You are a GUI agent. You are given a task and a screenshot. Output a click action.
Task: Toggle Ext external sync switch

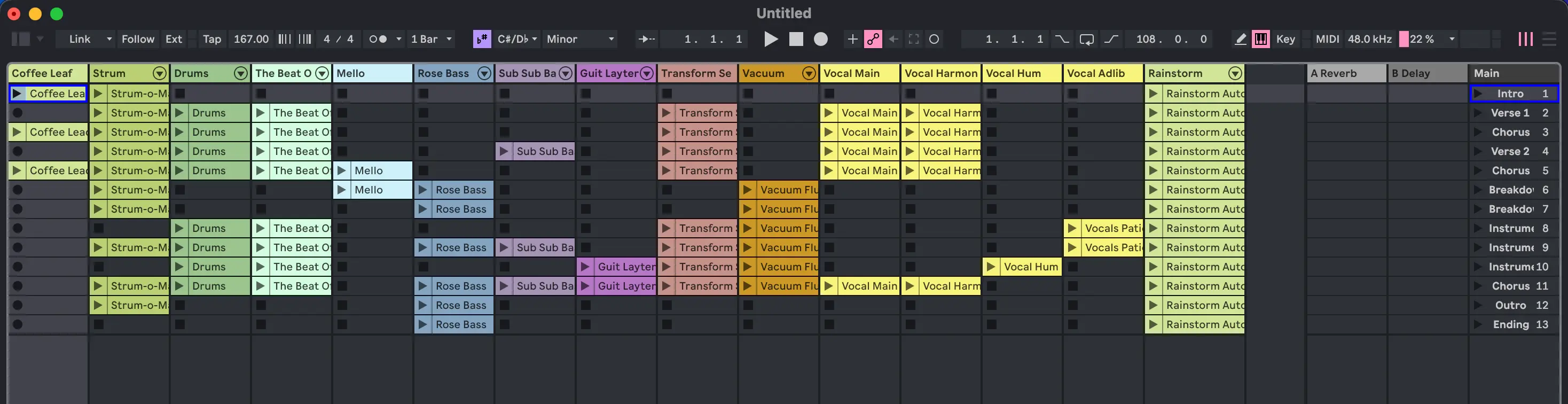[174, 39]
